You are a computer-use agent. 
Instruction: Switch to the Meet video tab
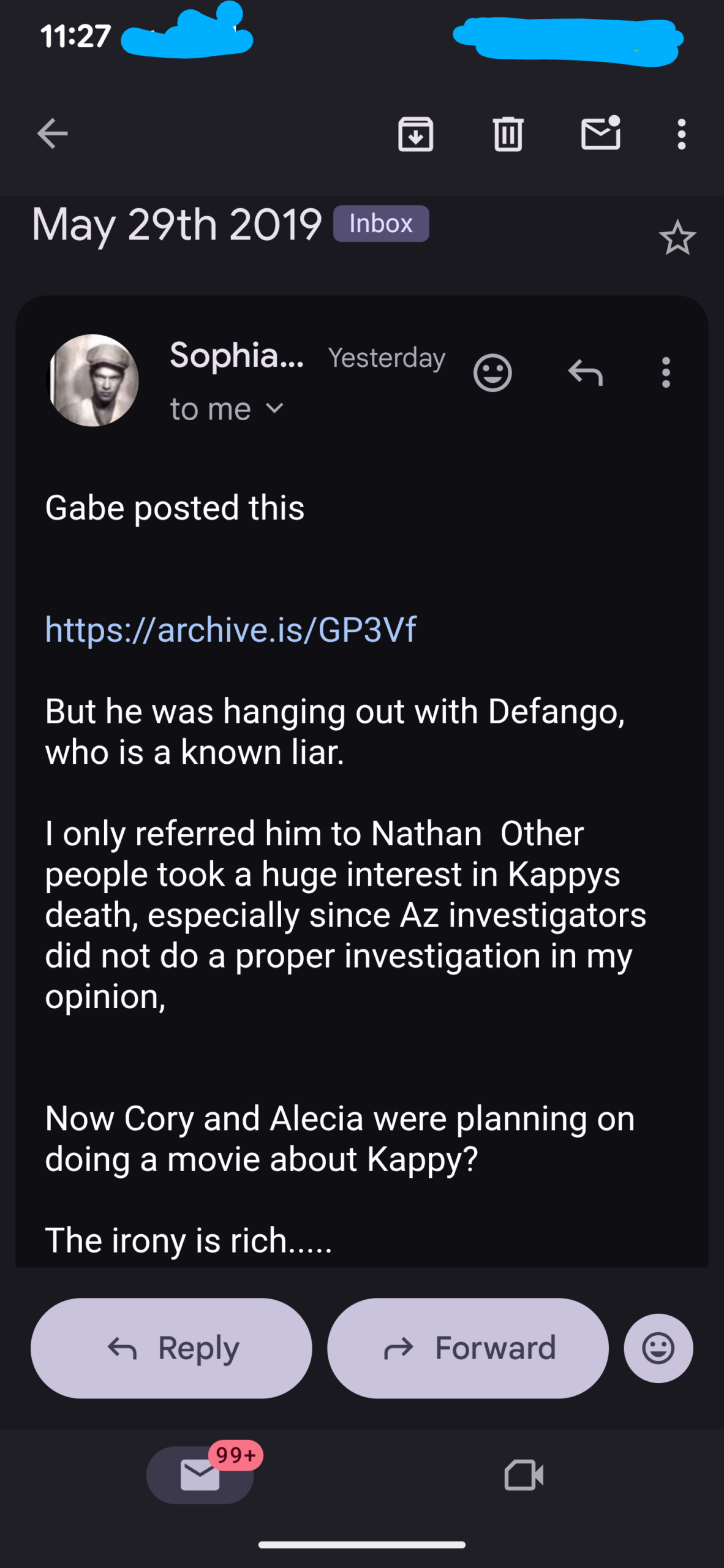[524, 1474]
